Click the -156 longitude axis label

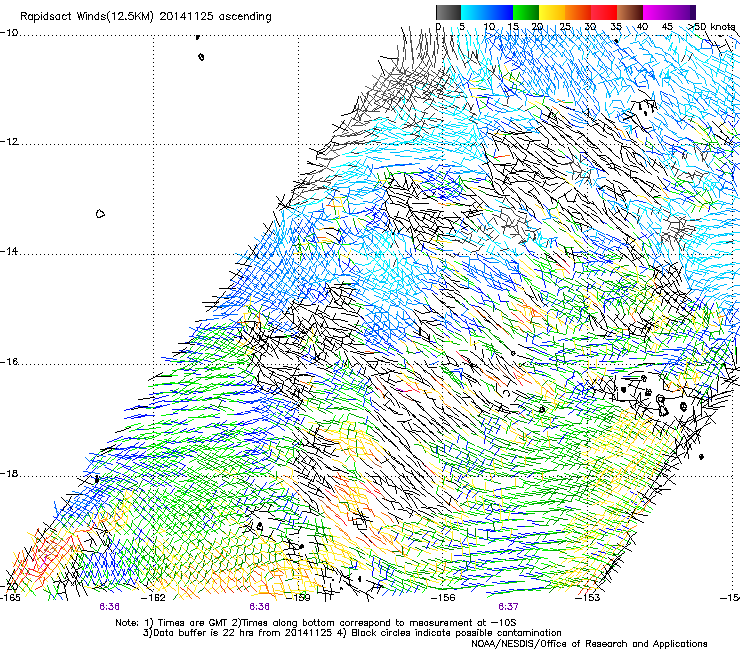click(x=443, y=597)
